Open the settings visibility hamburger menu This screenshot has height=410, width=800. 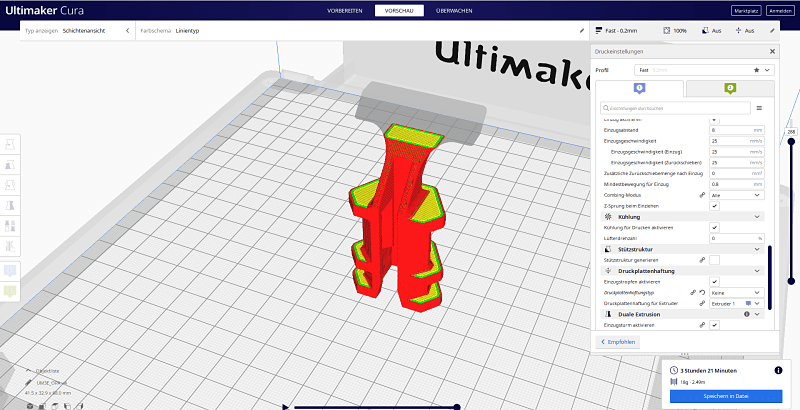click(759, 108)
